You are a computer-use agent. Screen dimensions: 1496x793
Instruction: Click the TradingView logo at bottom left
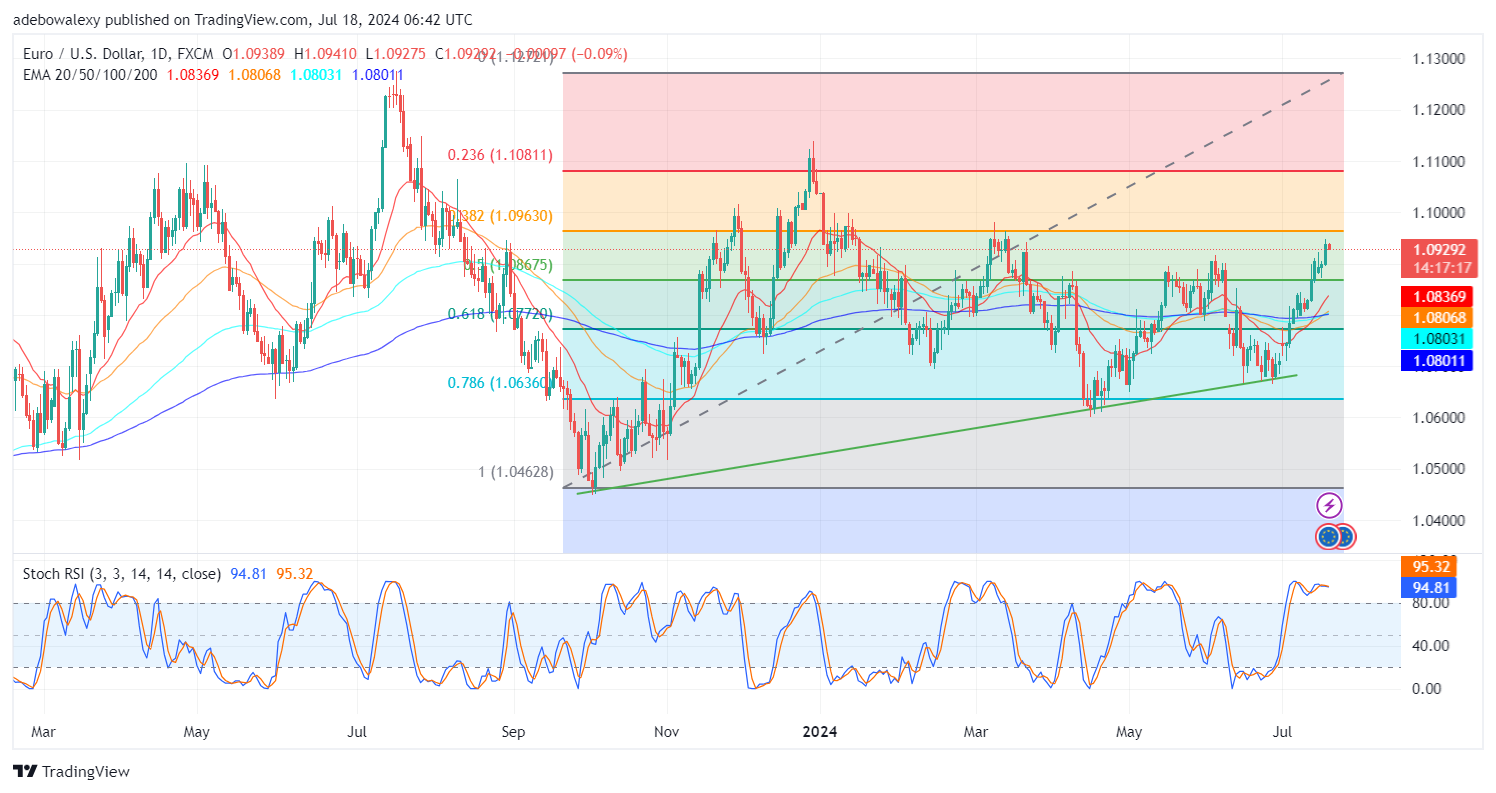tap(71, 772)
